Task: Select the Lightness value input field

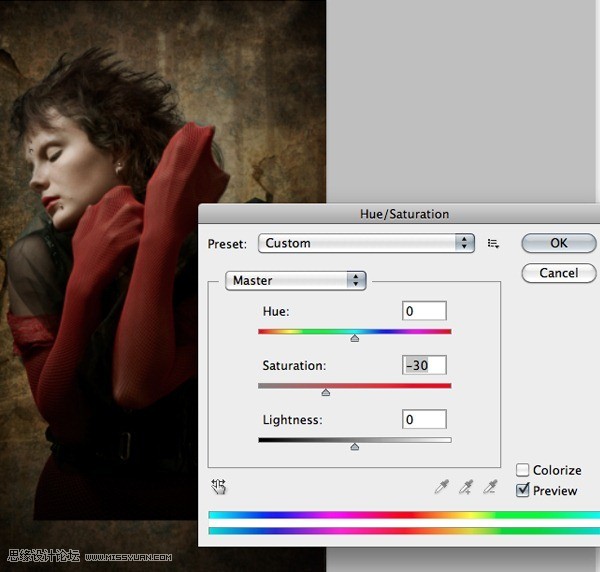Action: (x=424, y=419)
